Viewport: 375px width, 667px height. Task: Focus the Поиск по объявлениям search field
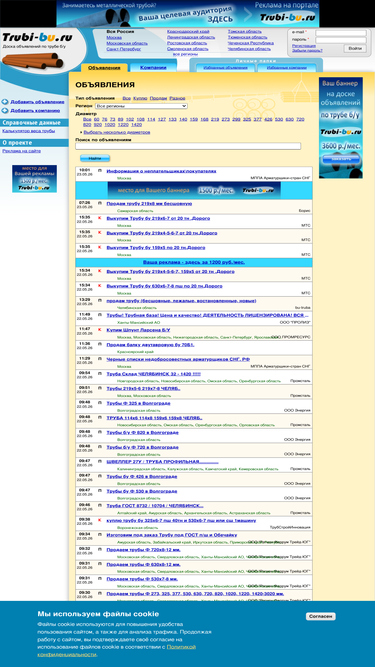[188, 146]
